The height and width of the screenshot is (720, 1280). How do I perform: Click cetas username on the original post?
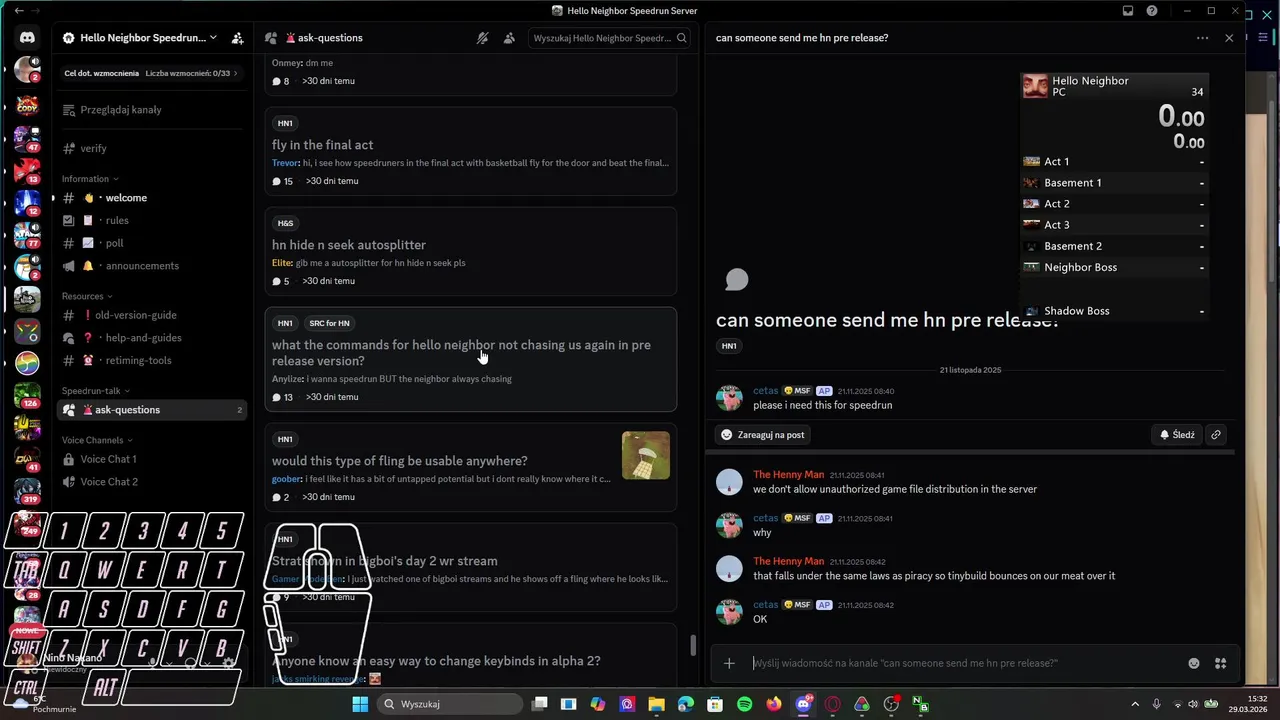click(766, 391)
